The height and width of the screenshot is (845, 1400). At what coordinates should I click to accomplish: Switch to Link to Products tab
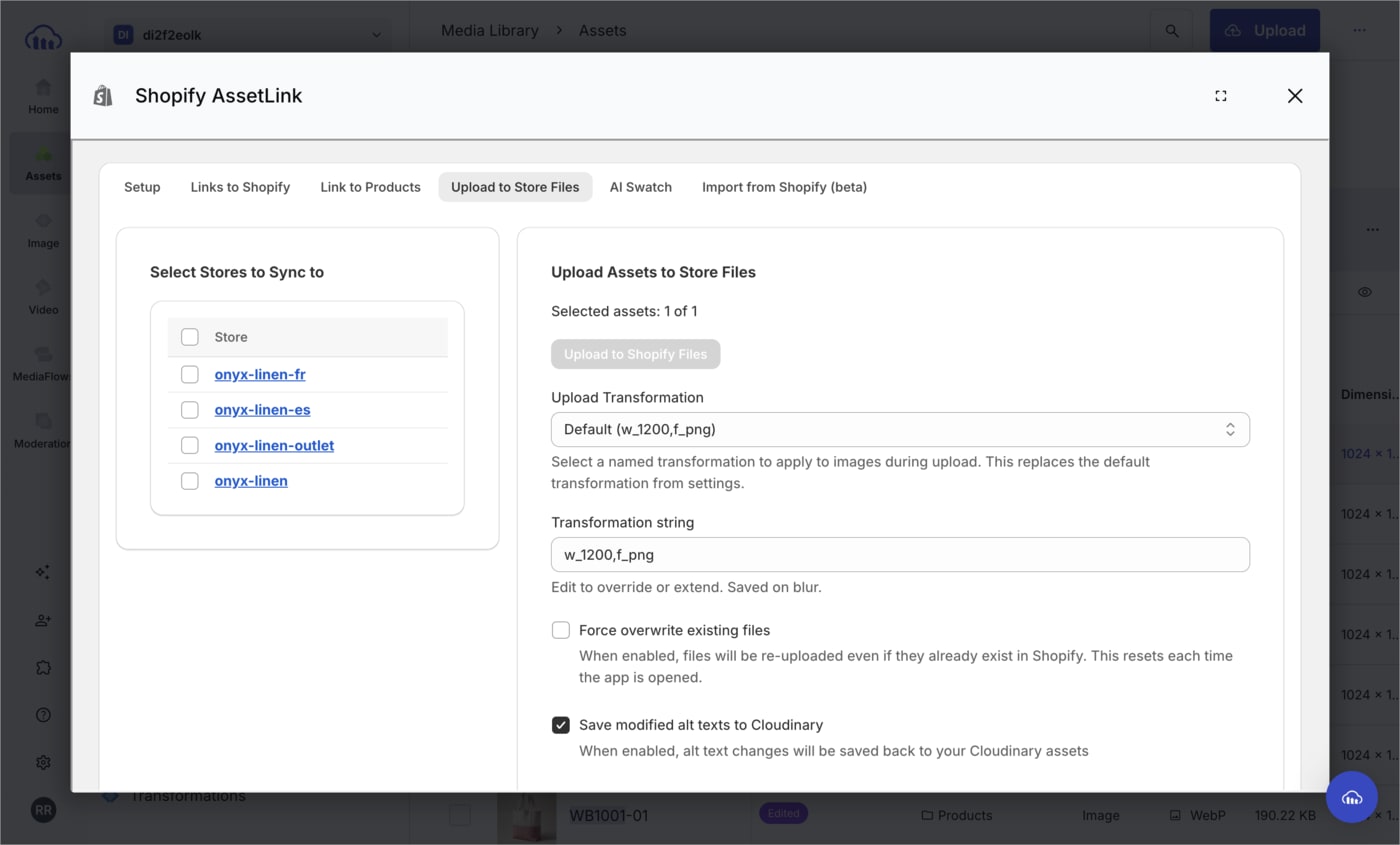pos(370,187)
